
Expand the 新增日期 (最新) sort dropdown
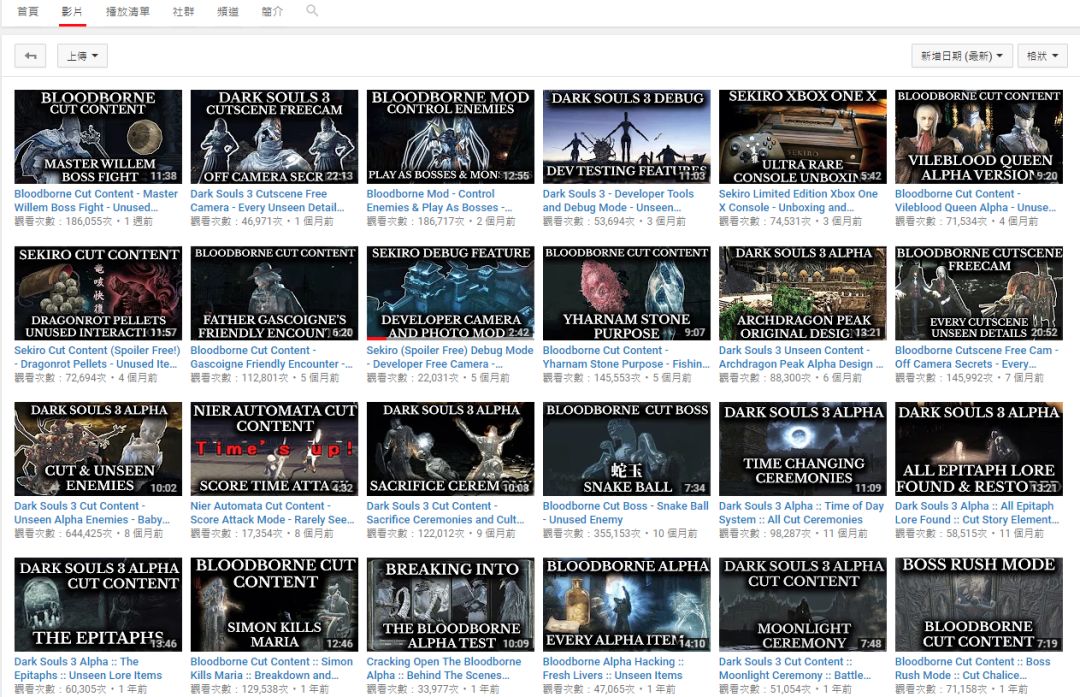962,56
